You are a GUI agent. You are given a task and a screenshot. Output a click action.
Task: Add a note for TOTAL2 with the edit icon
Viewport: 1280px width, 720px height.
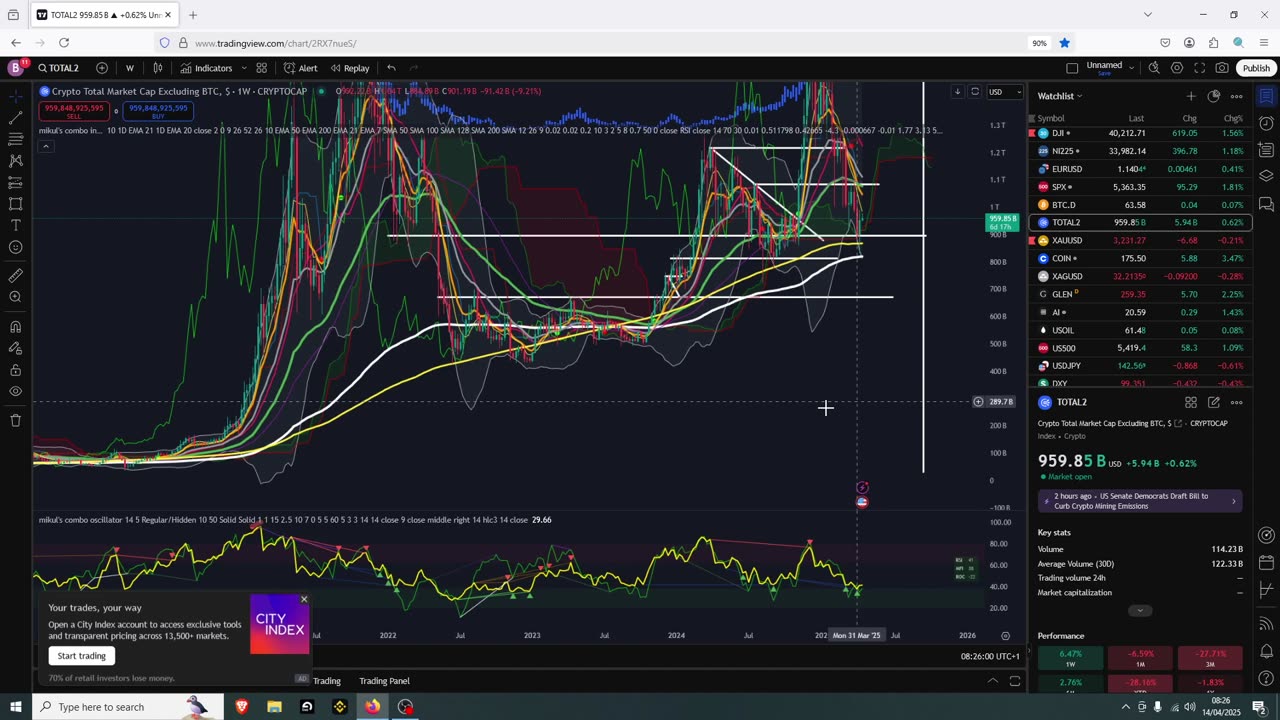[1214, 402]
